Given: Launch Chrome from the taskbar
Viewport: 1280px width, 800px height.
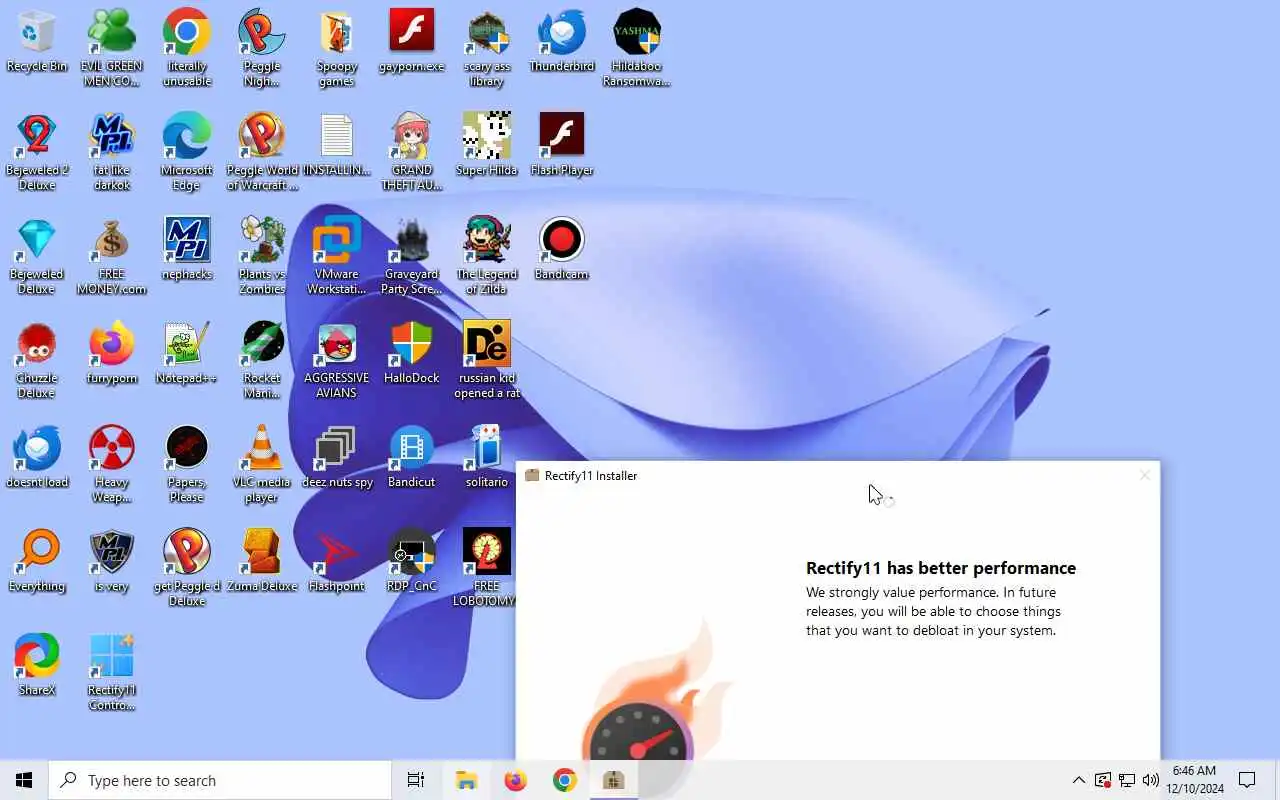Looking at the screenshot, I should pos(565,780).
